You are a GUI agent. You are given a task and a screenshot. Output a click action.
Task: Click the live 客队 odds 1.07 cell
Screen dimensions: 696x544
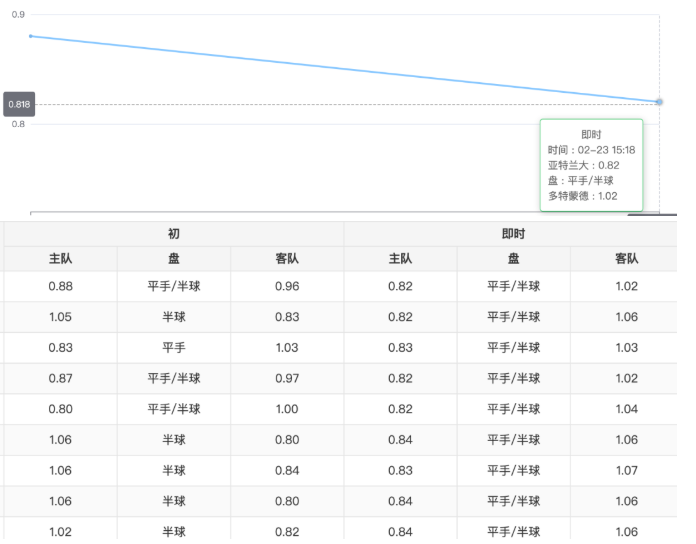click(626, 471)
